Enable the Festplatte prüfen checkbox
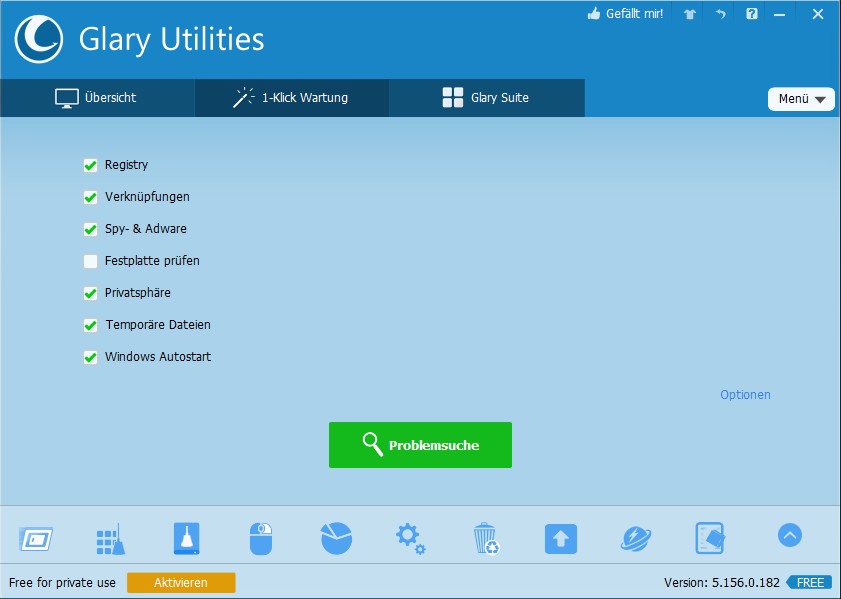The height and width of the screenshot is (599, 841). pos(90,261)
